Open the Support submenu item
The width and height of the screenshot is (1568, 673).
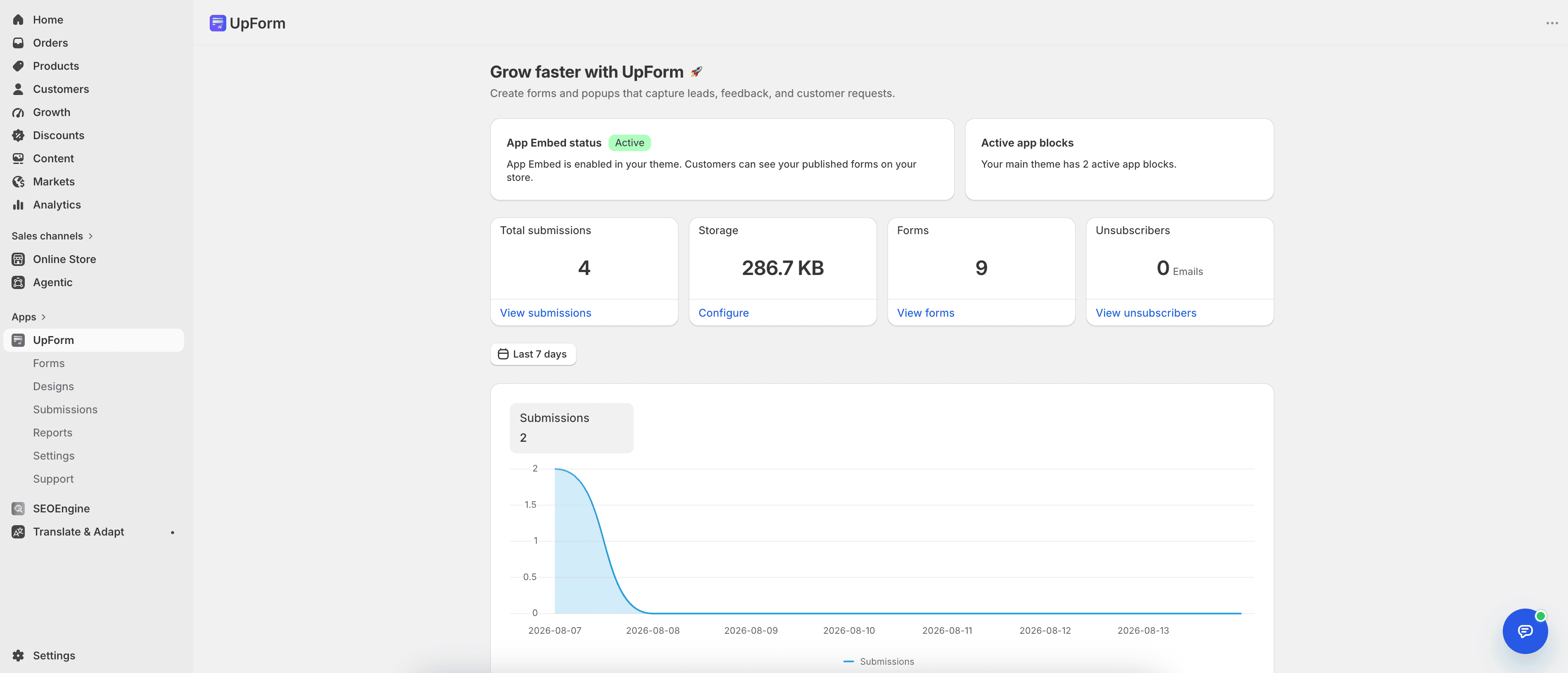[53, 479]
